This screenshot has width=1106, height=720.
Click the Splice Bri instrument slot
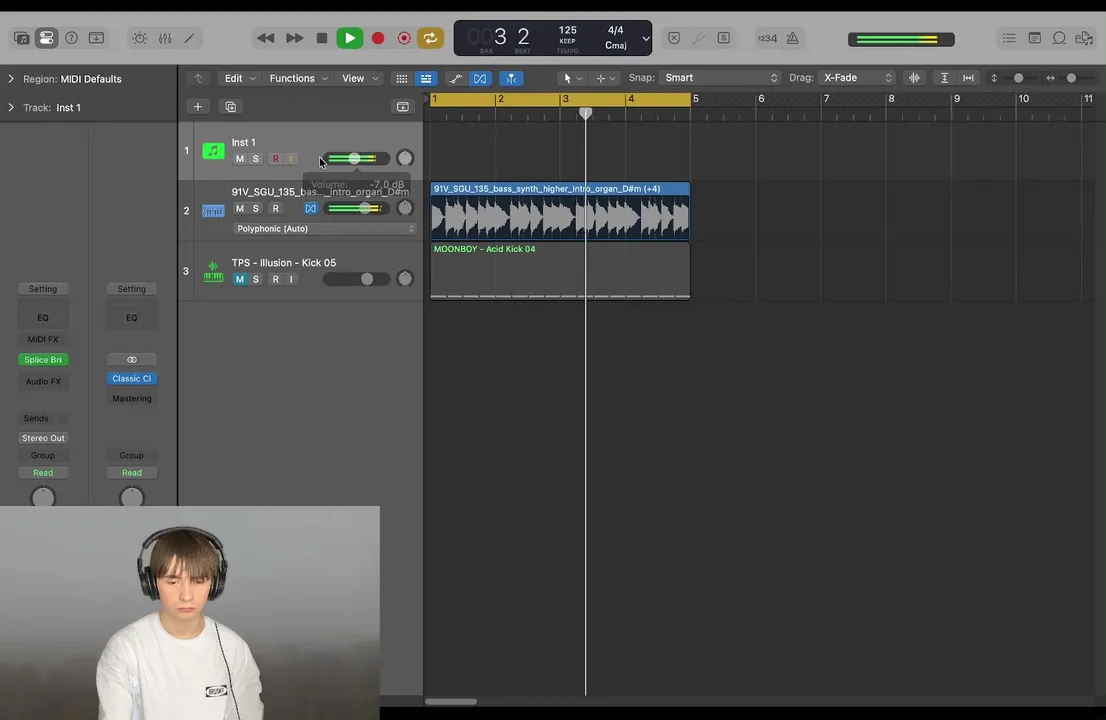coord(43,360)
